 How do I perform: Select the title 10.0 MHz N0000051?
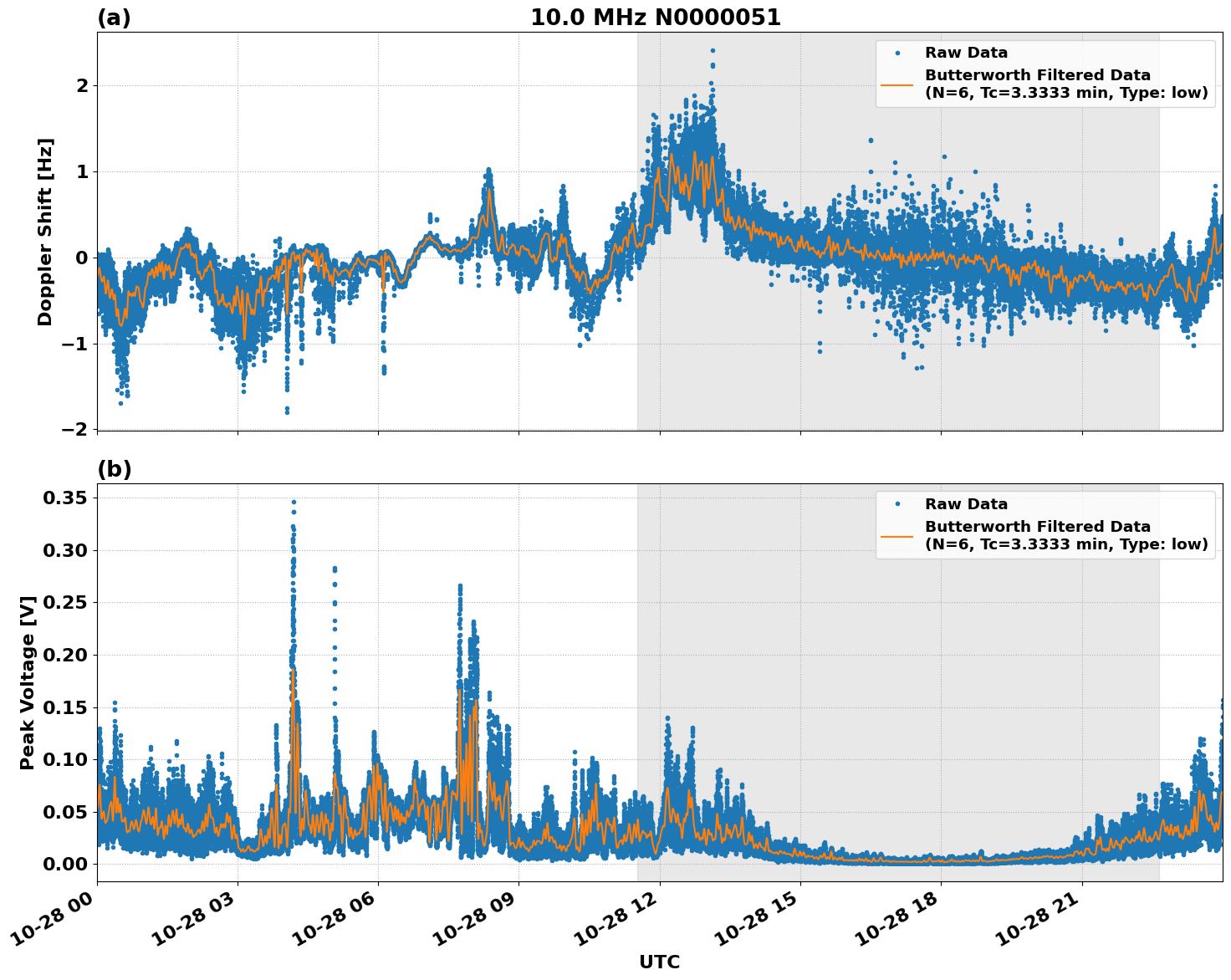(657, 17)
